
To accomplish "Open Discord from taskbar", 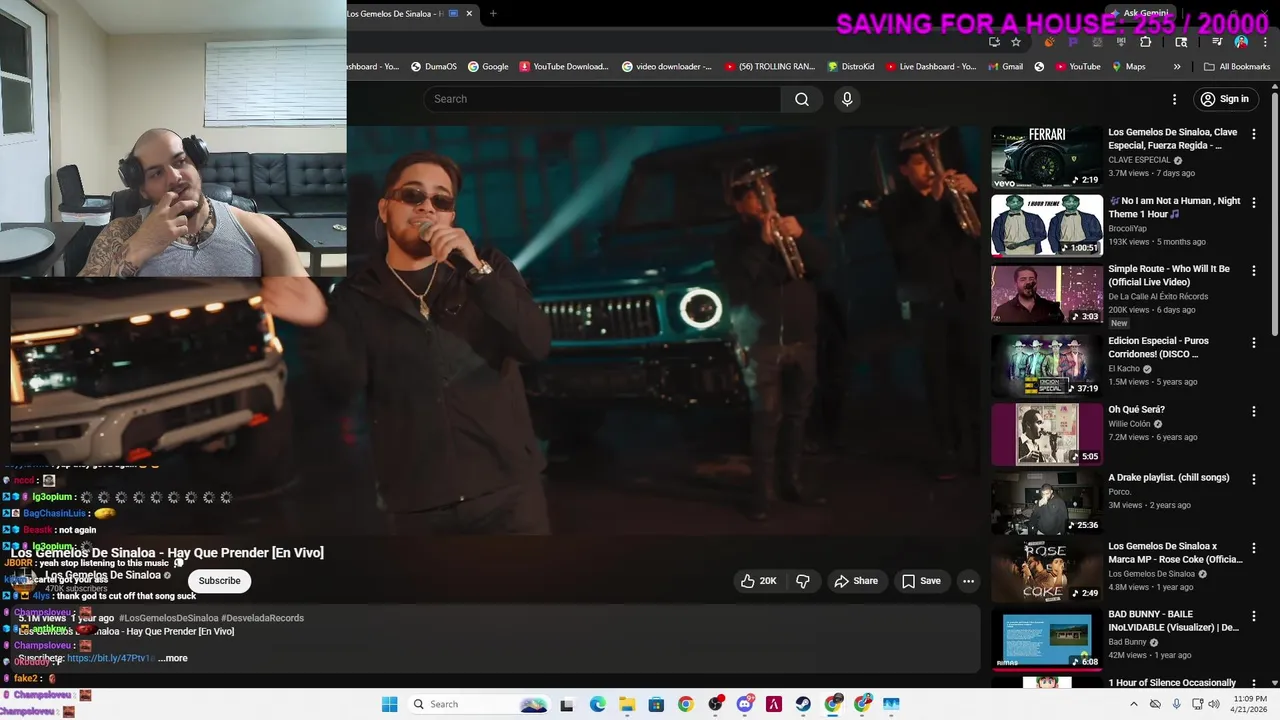I will pos(744,704).
